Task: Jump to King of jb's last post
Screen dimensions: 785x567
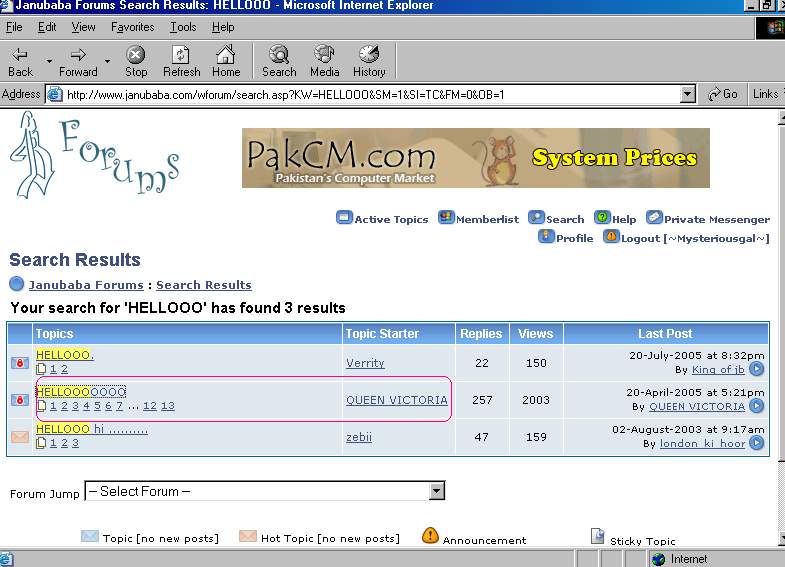Action: 756,369
